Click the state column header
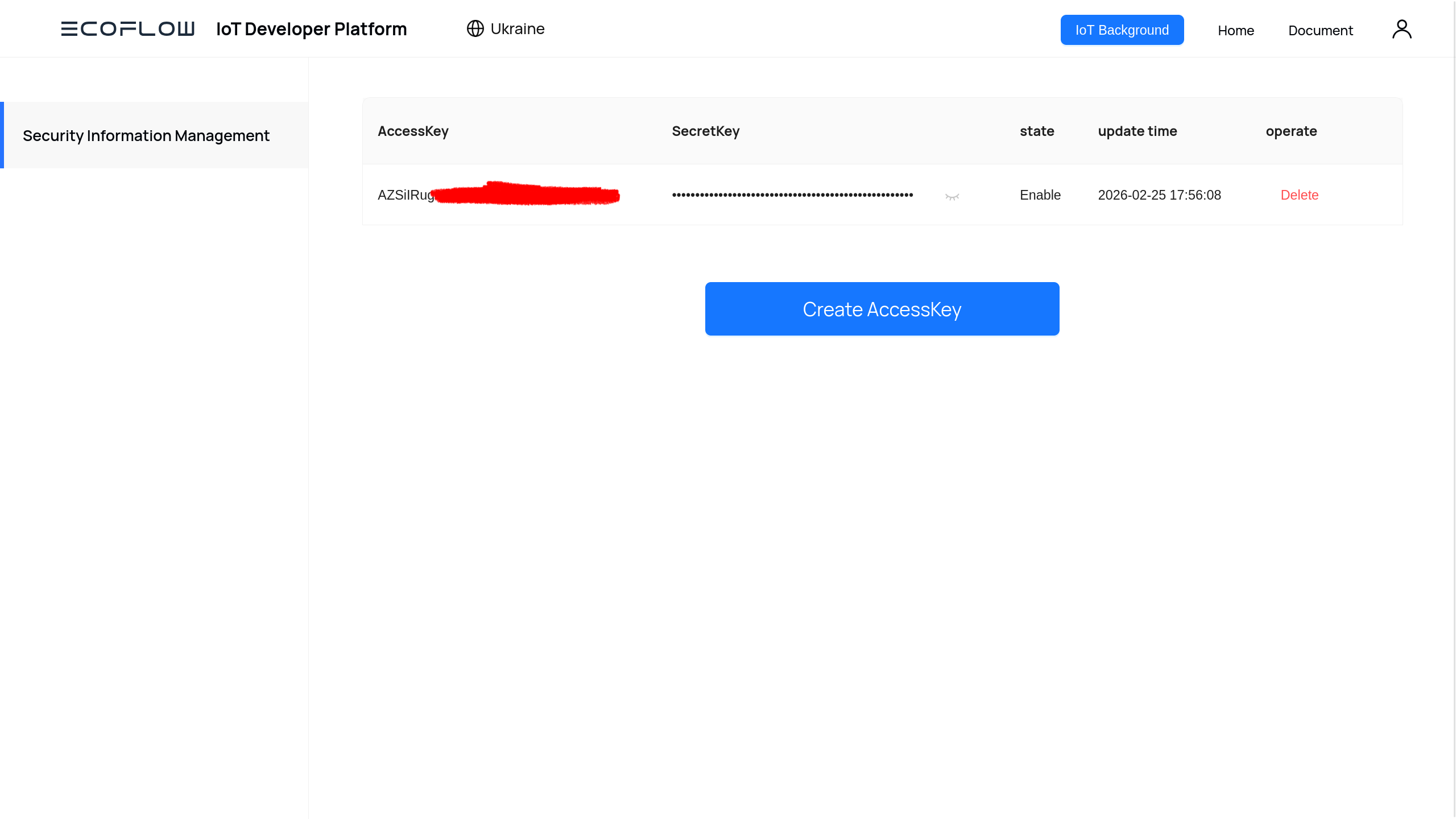 [x=1036, y=131]
